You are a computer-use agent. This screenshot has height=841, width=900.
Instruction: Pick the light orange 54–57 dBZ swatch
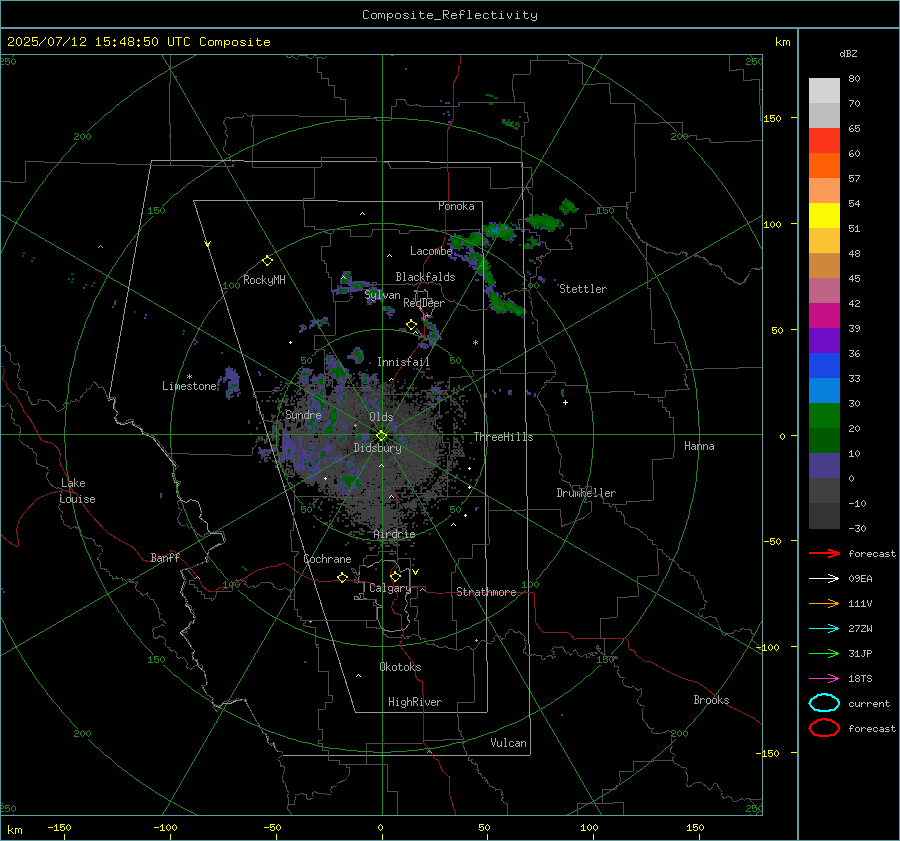(x=824, y=191)
